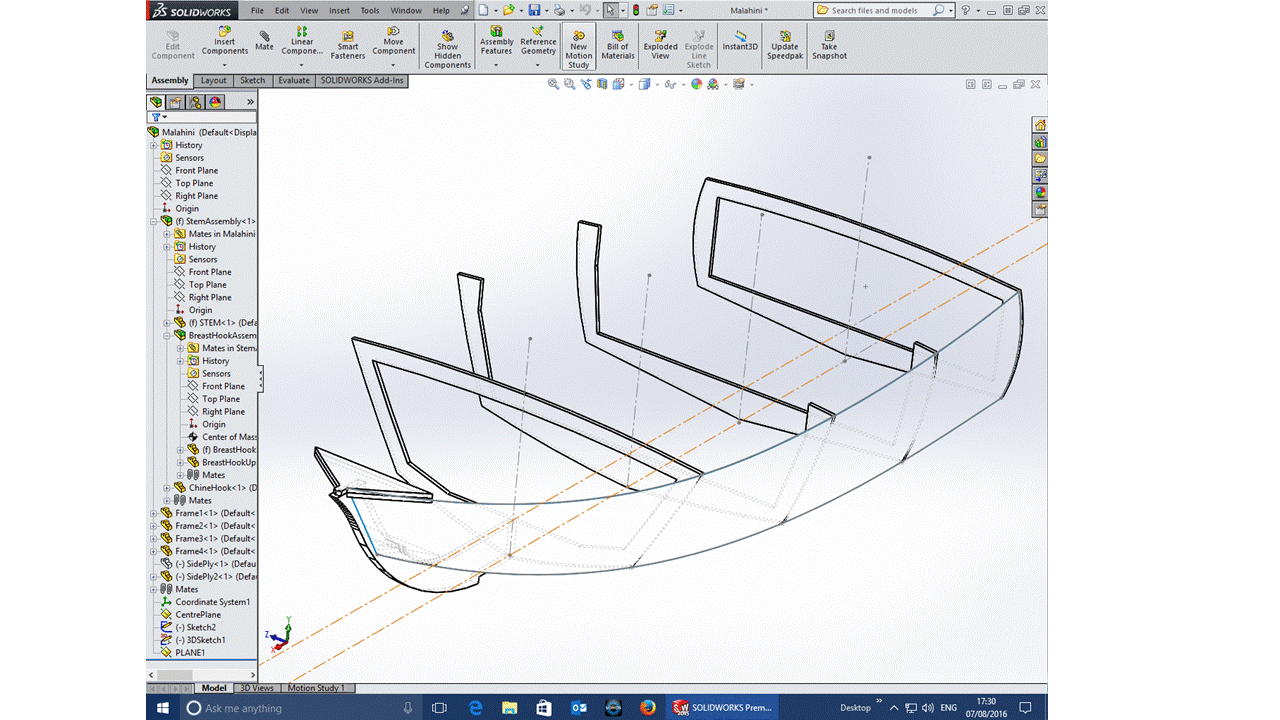Open the Save button dropdown arrow
This screenshot has height=720, width=1280.
pyautogui.click(x=545, y=10)
